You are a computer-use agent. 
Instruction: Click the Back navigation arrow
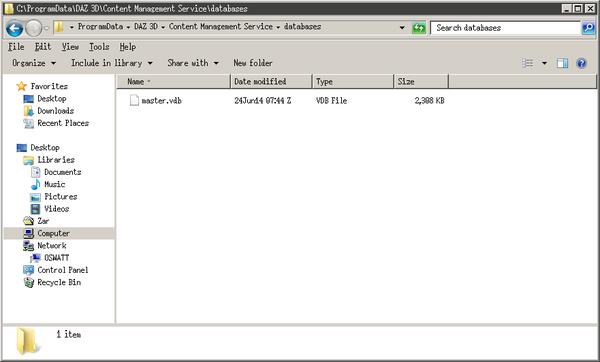coord(15,28)
